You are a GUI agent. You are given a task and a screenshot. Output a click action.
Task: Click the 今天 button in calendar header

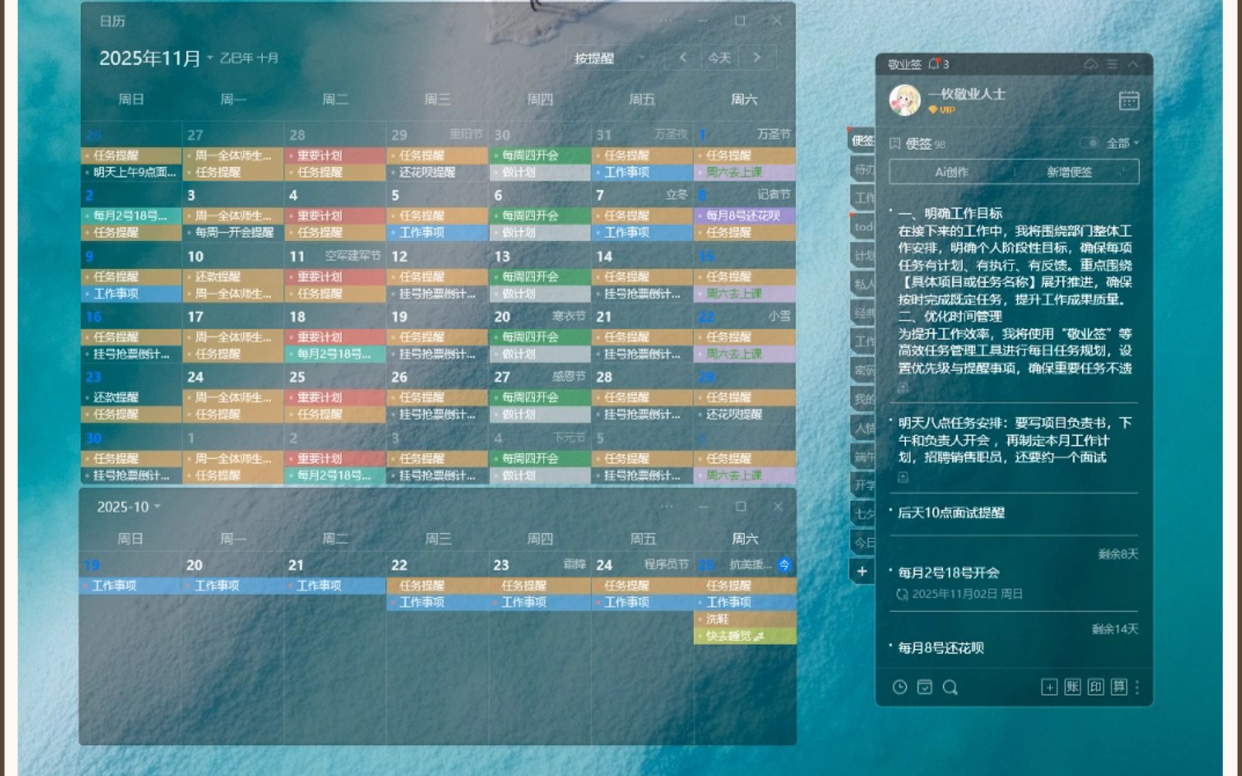coord(720,58)
